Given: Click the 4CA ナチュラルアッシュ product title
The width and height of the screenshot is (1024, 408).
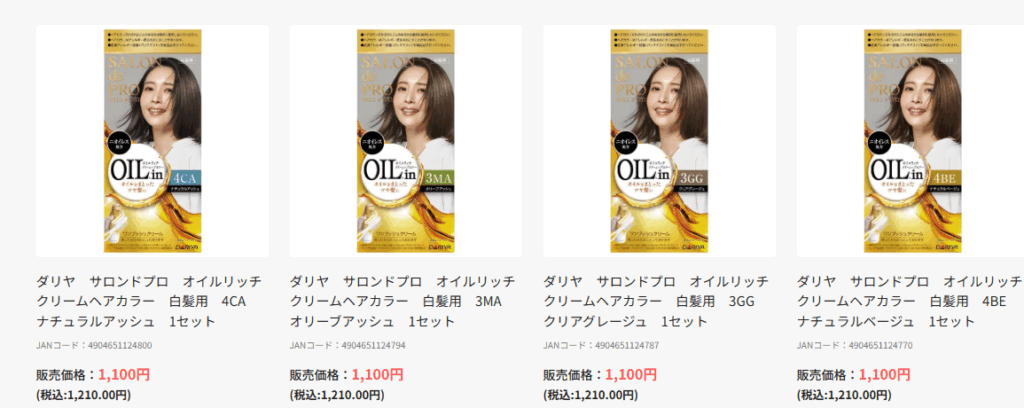Looking at the screenshot, I should [x=149, y=302].
